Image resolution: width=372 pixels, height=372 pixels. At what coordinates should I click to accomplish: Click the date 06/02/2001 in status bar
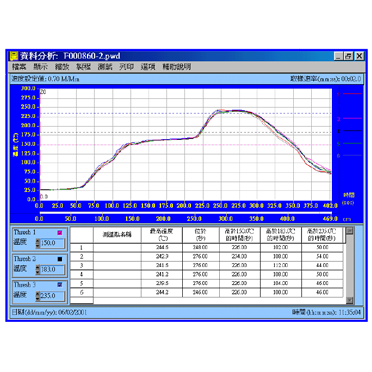tap(73, 313)
